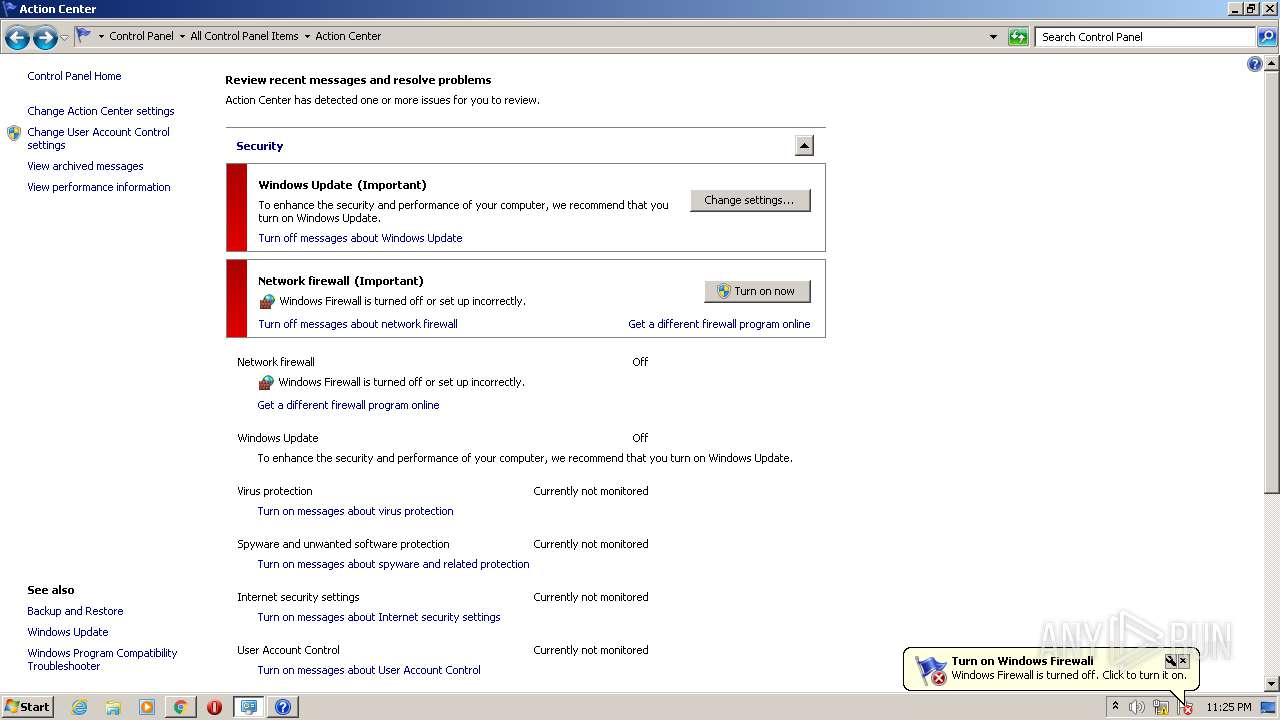Launch Opera browser from taskbar
The image size is (1280, 720).
point(214,707)
